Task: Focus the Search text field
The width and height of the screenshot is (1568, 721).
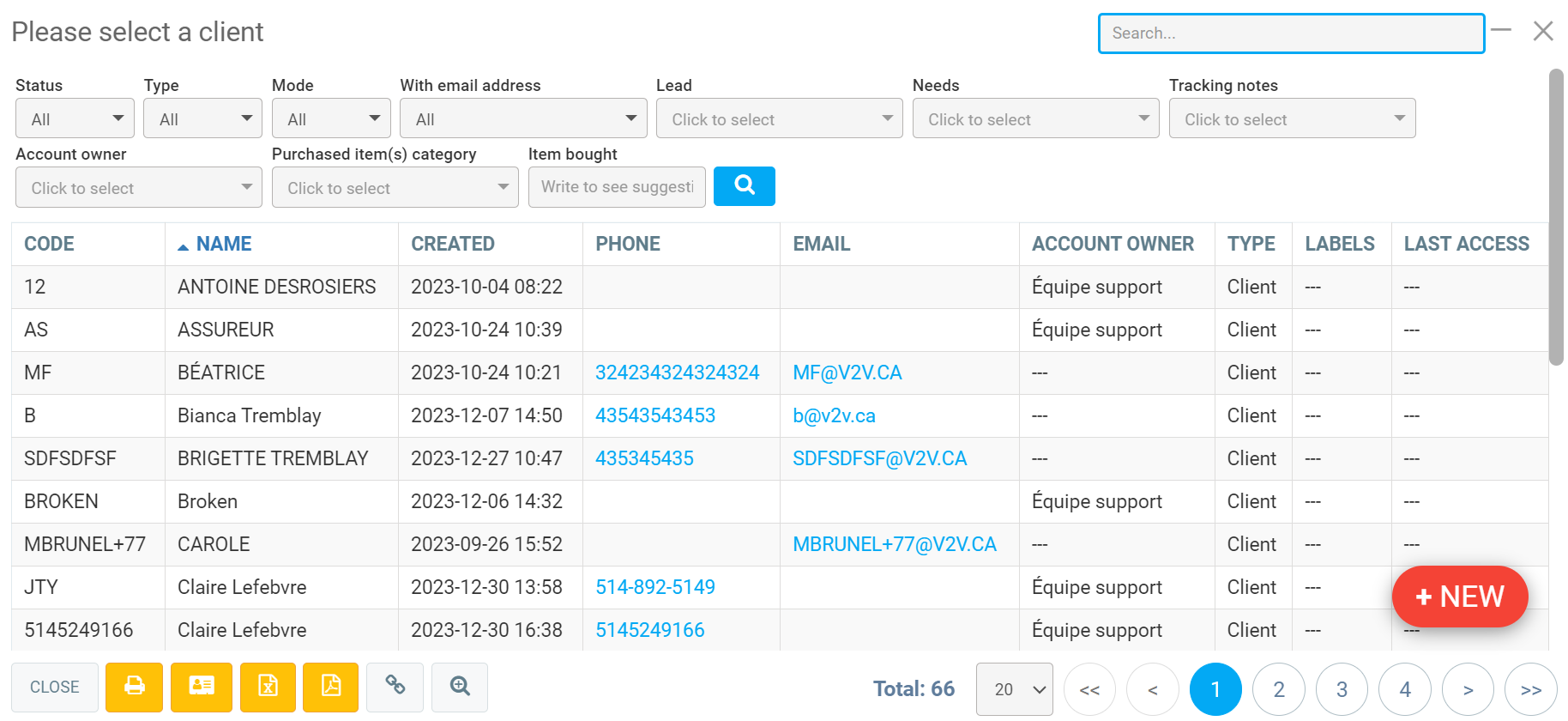Action: pos(1291,33)
